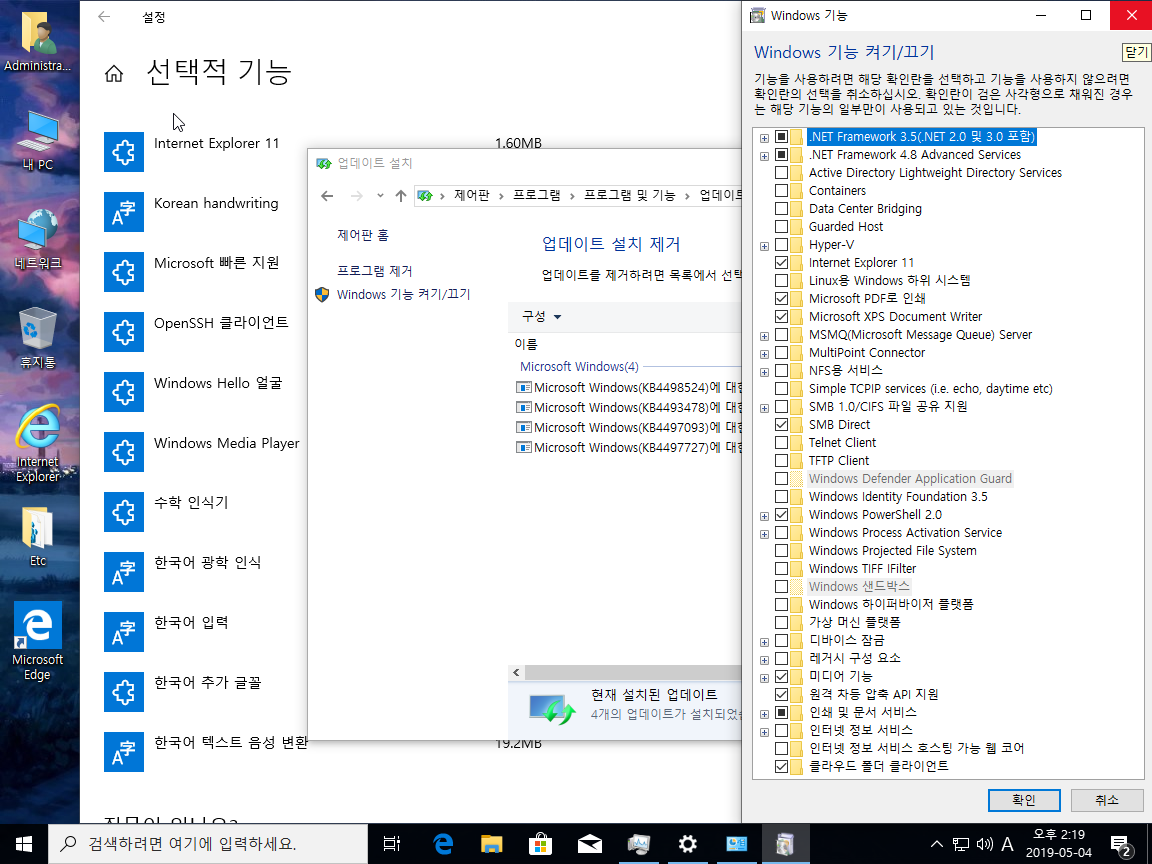
Task: Click the Windows Media Player feature icon
Action: coord(123,452)
